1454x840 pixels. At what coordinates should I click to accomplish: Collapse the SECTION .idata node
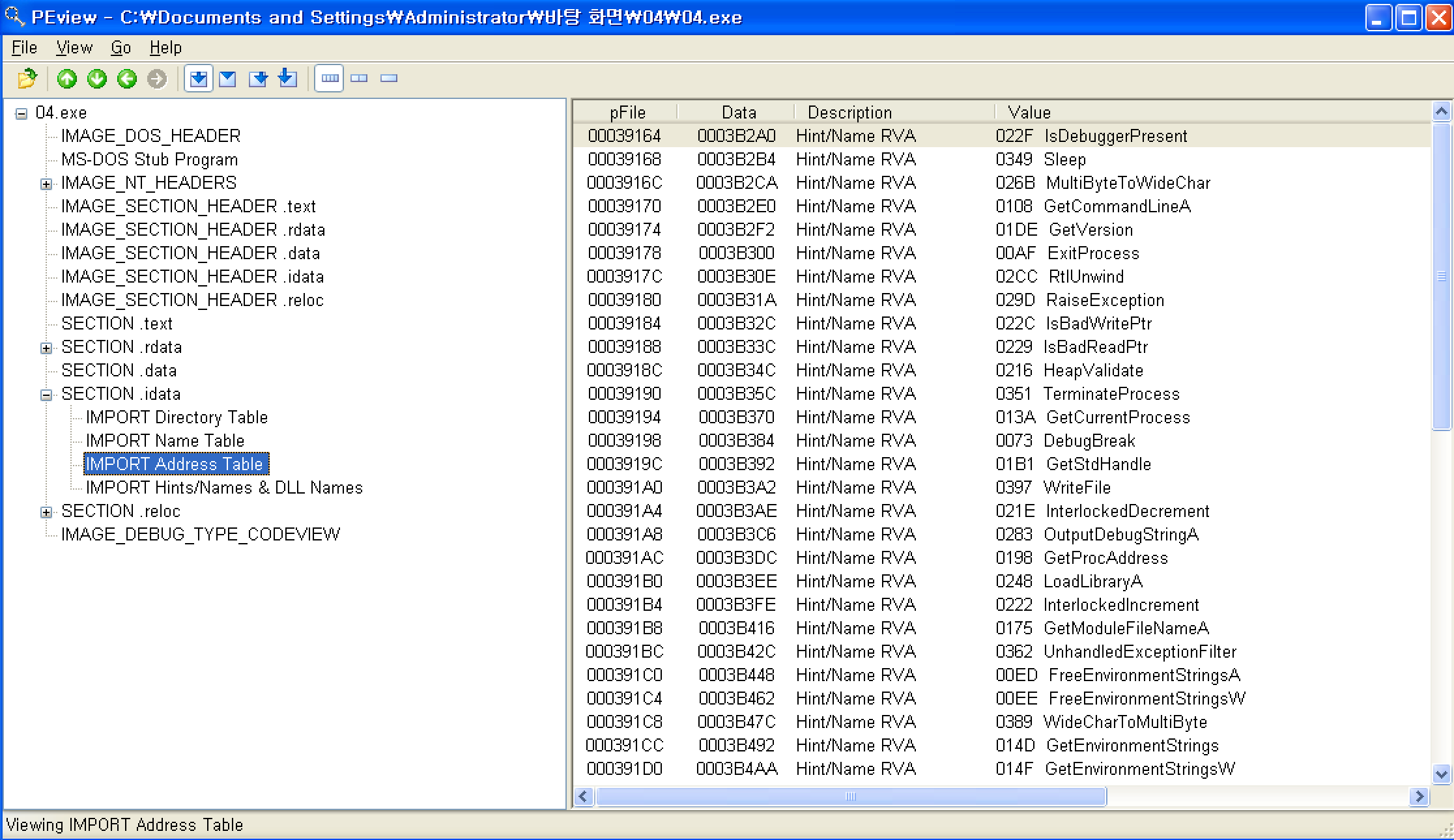(46, 395)
